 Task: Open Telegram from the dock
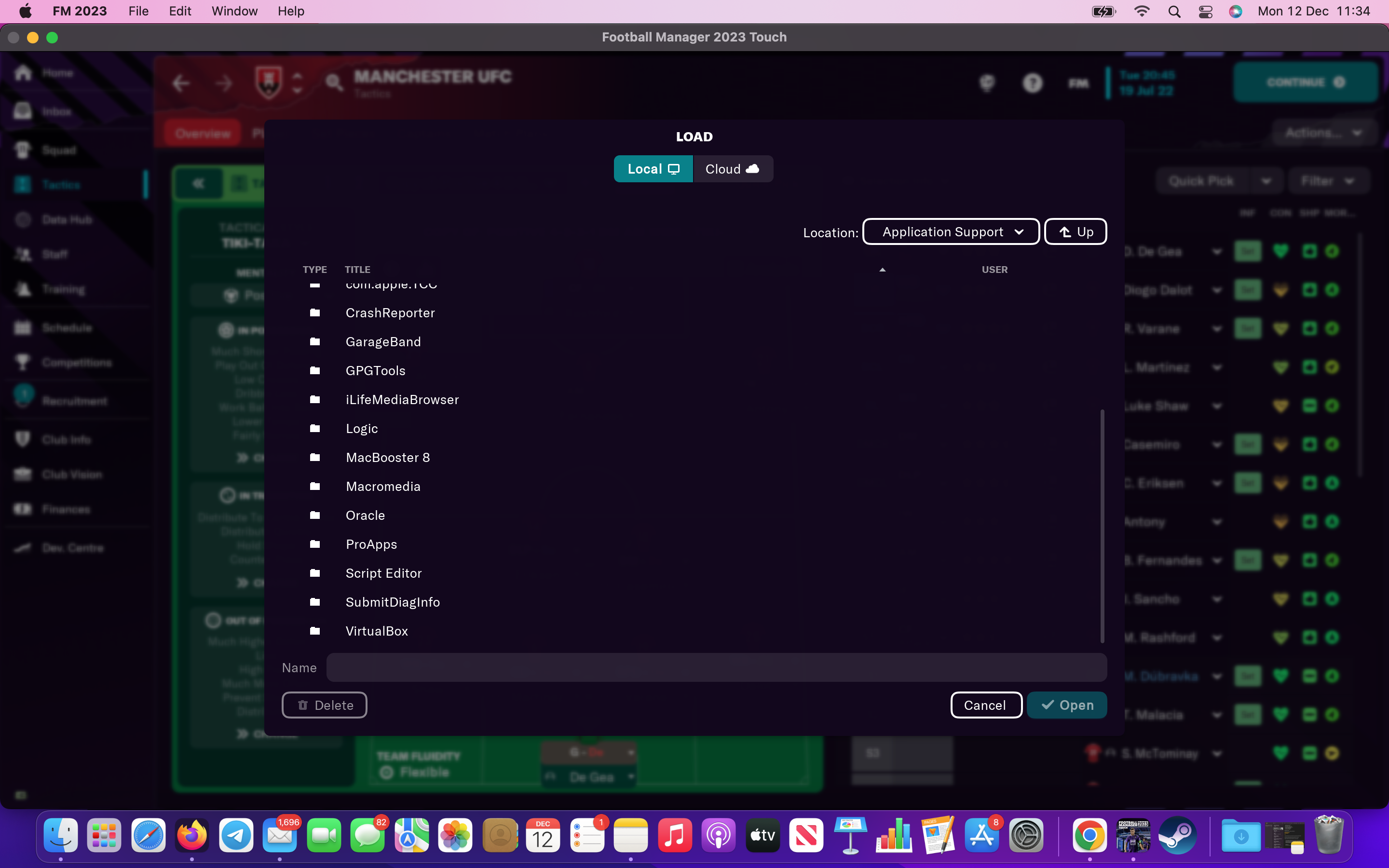coord(236,835)
